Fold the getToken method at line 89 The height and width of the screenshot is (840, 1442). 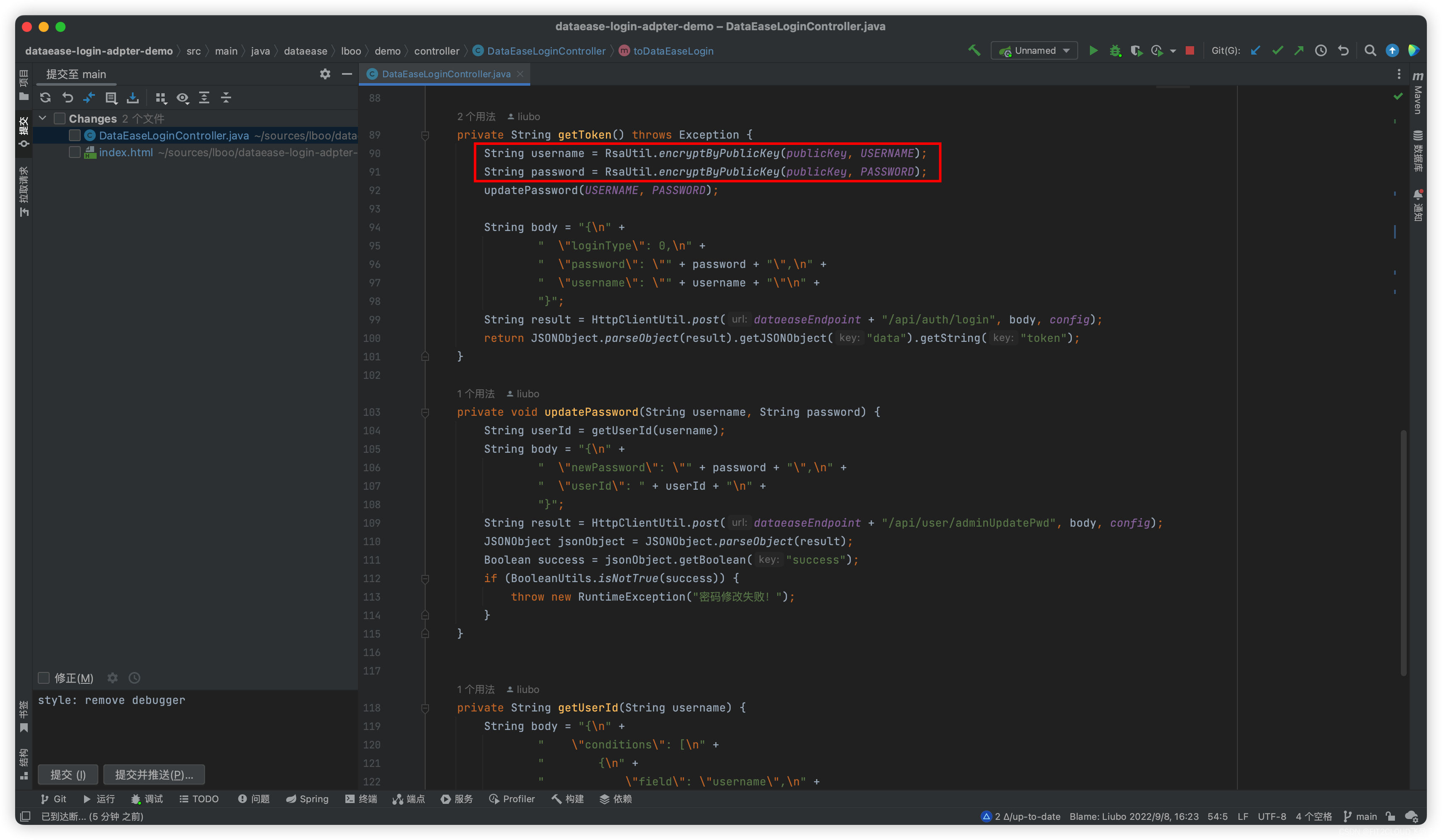(425, 136)
